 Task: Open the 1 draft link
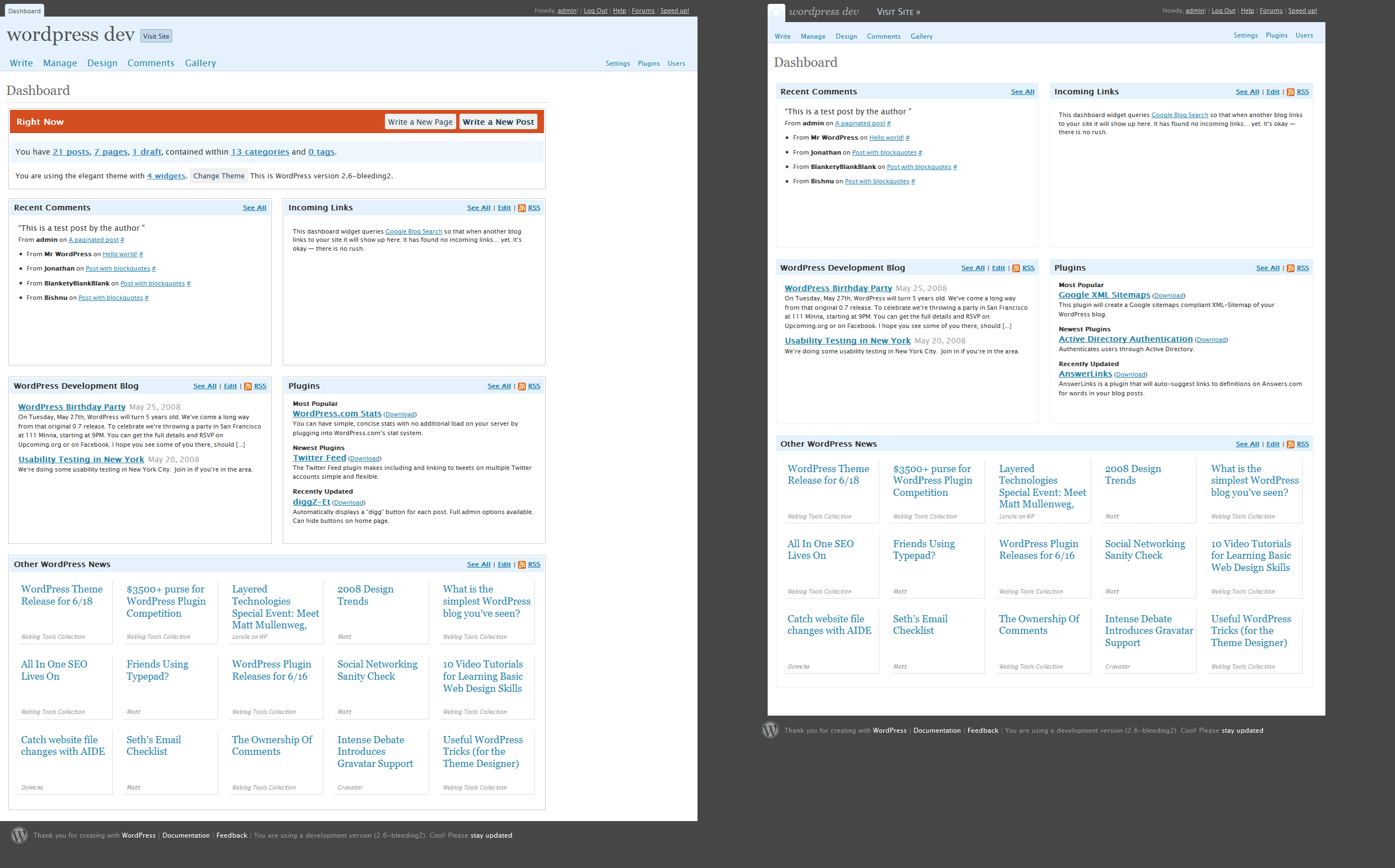coord(146,152)
